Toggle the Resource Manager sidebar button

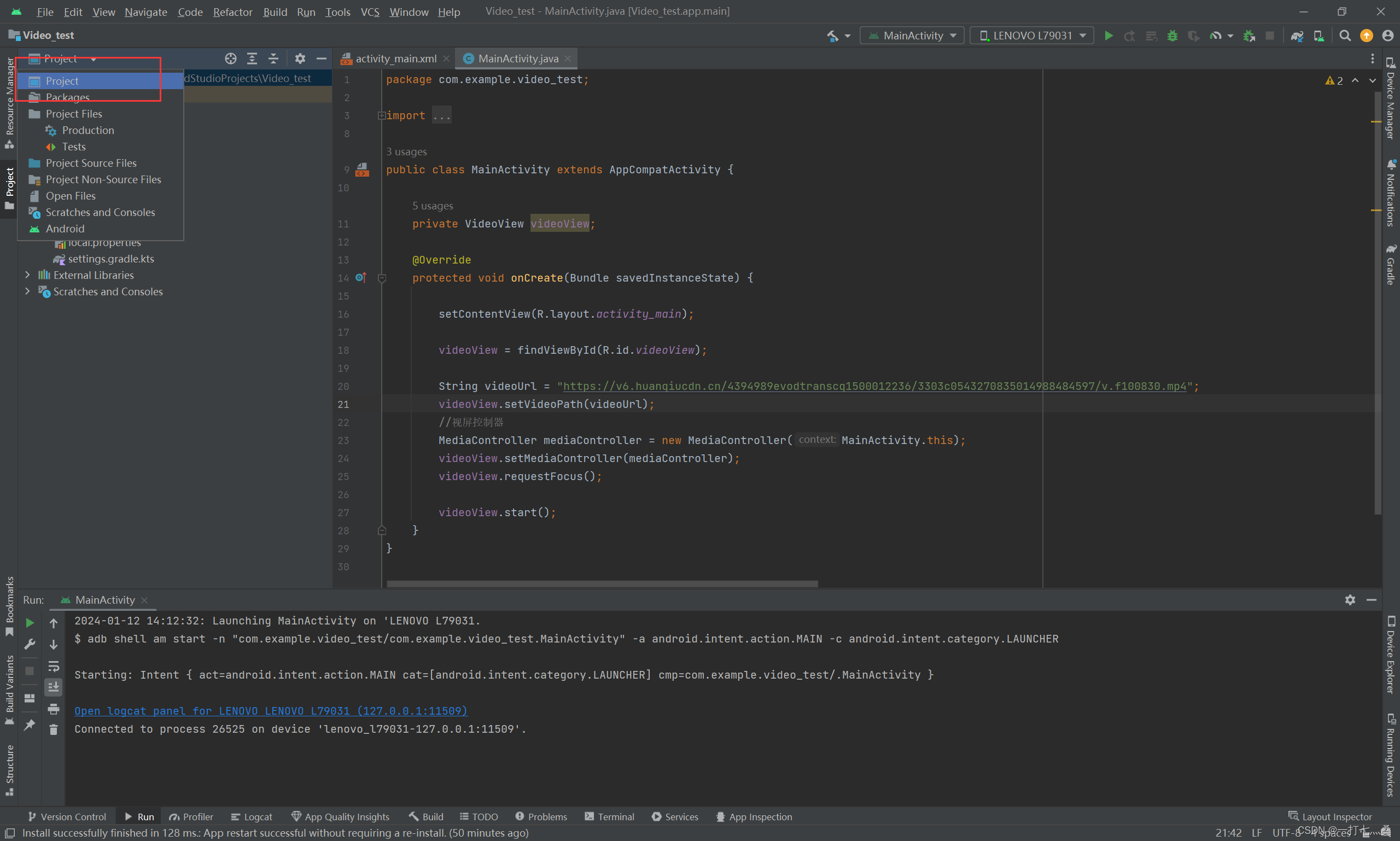click(x=9, y=103)
